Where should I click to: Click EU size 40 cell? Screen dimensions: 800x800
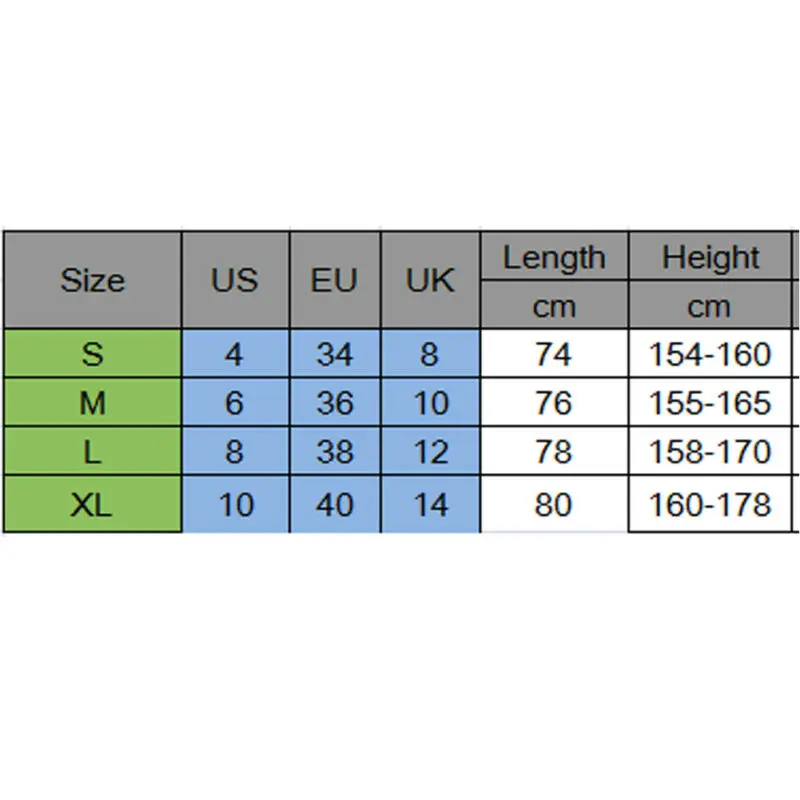(334, 505)
